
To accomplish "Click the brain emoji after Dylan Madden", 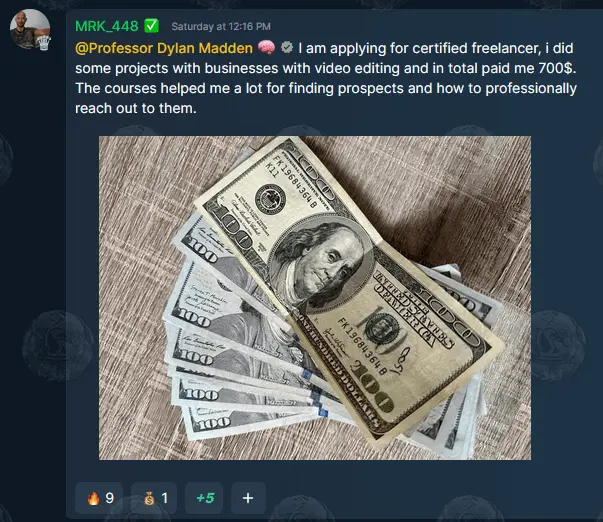I will point(266,48).
